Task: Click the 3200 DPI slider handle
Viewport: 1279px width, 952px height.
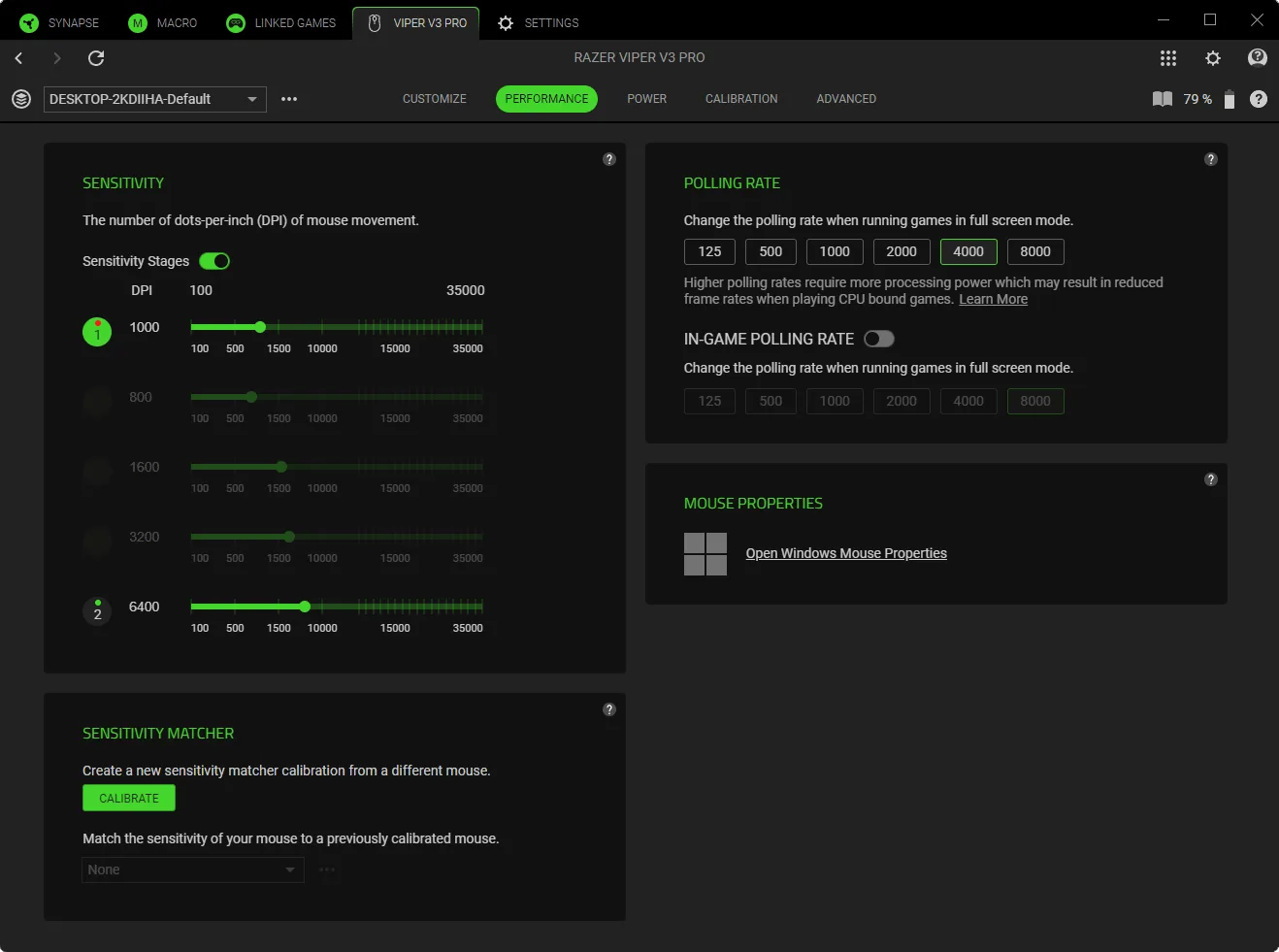Action: coord(289,537)
